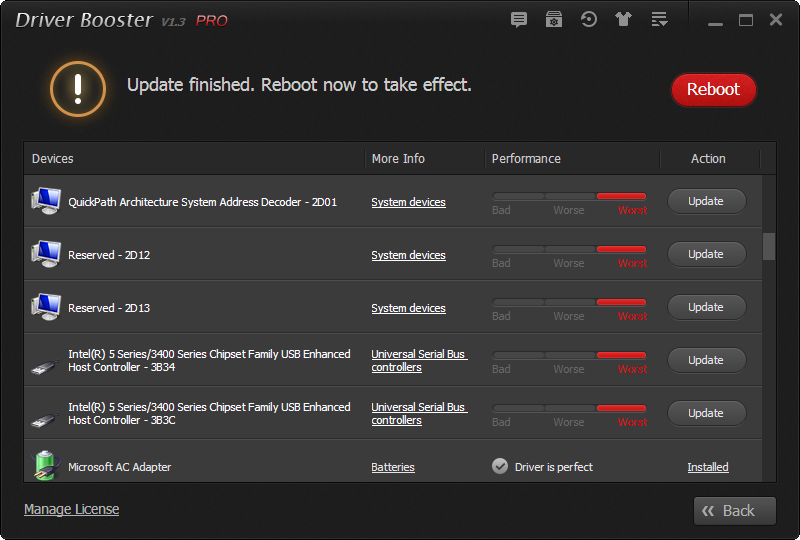The image size is (800, 540).
Task: Click the orange exclamation warning icon
Action: pyautogui.click(x=78, y=88)
